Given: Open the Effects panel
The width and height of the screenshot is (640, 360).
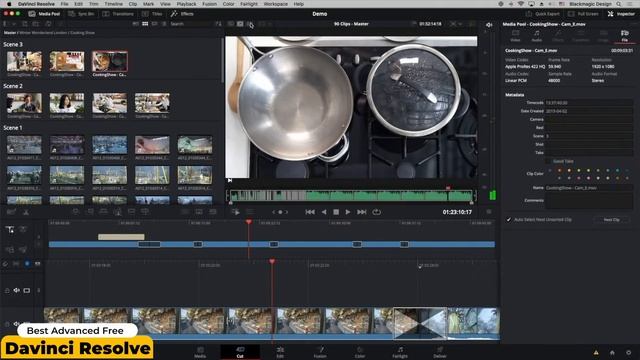Looking at the screenshot, I should point(182,14).
